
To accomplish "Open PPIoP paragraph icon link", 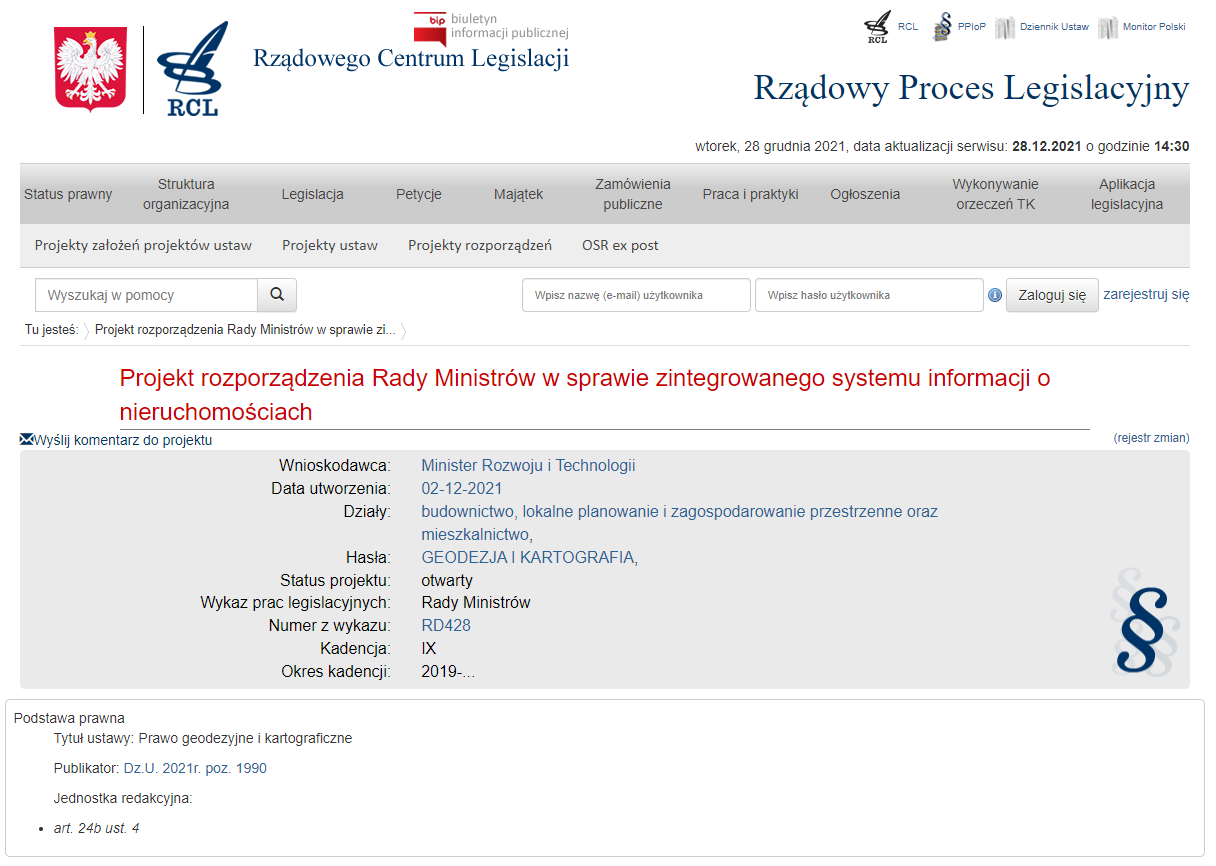I will click(x=942, y=28).
